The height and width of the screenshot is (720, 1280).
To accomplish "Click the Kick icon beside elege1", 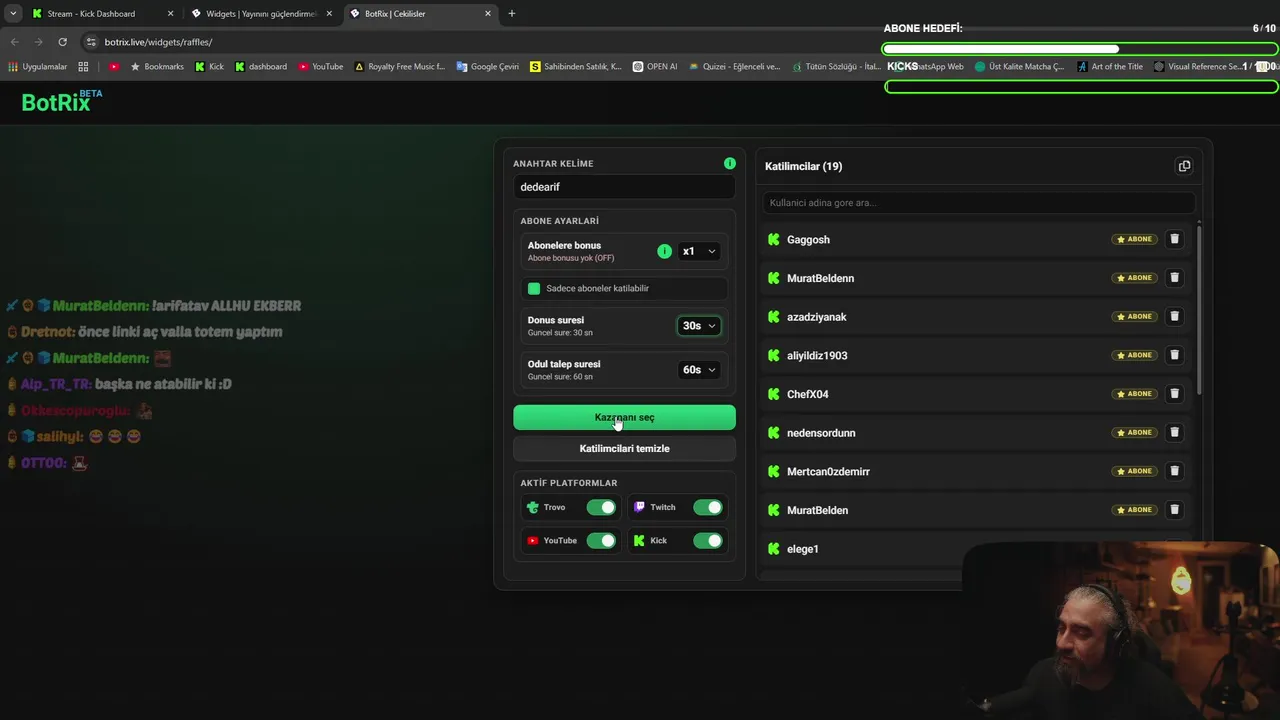I will pos(773,548).
